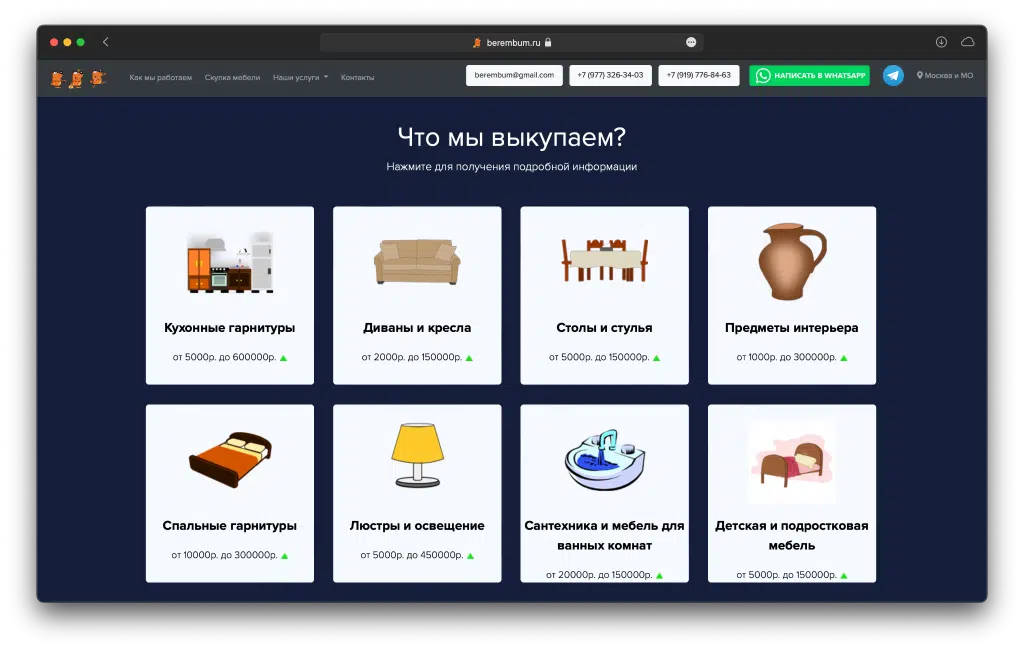Click green arrow beside plumbing price range

659,575
